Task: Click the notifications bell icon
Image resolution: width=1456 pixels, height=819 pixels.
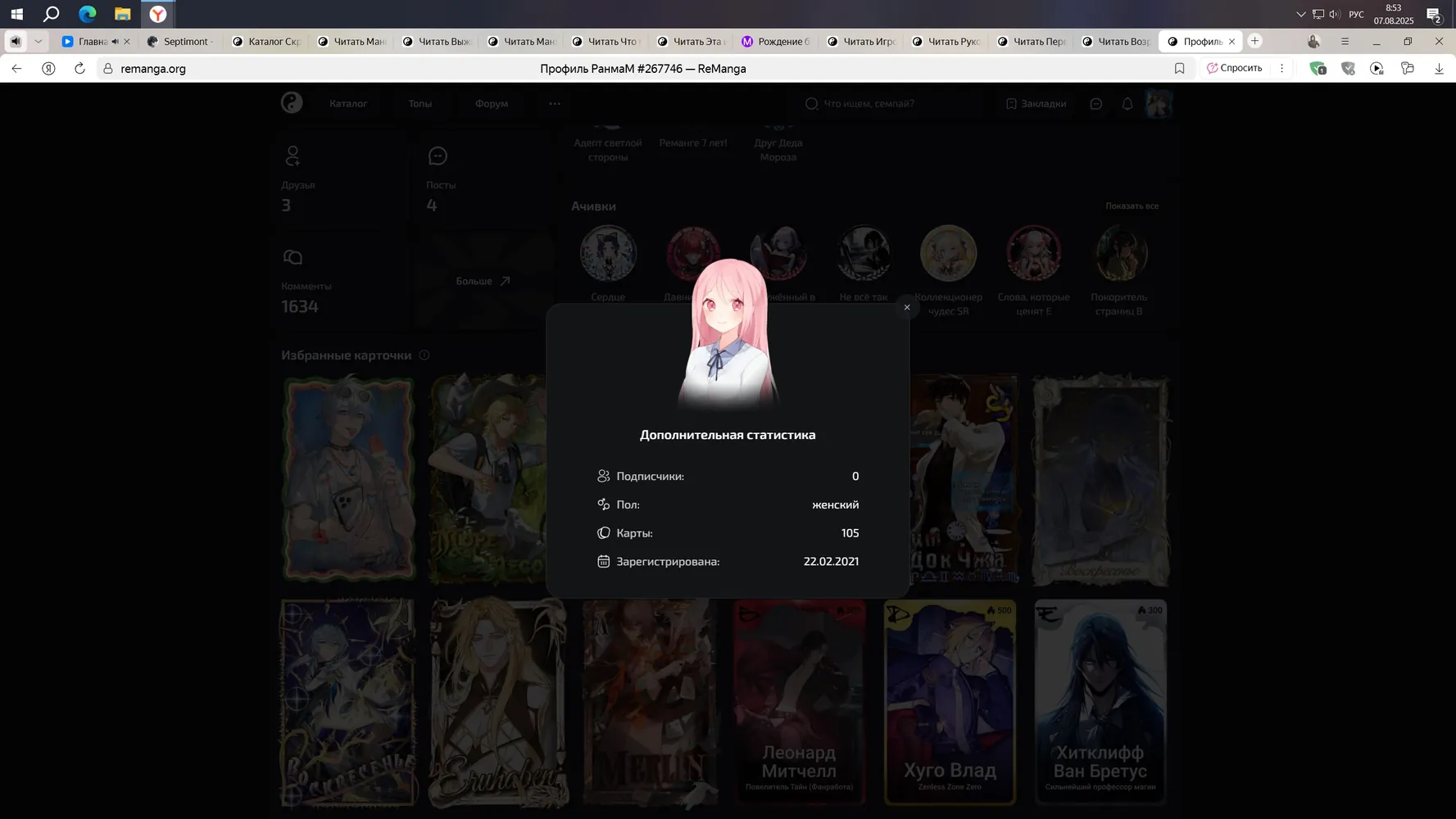Action: (1127, 103)
